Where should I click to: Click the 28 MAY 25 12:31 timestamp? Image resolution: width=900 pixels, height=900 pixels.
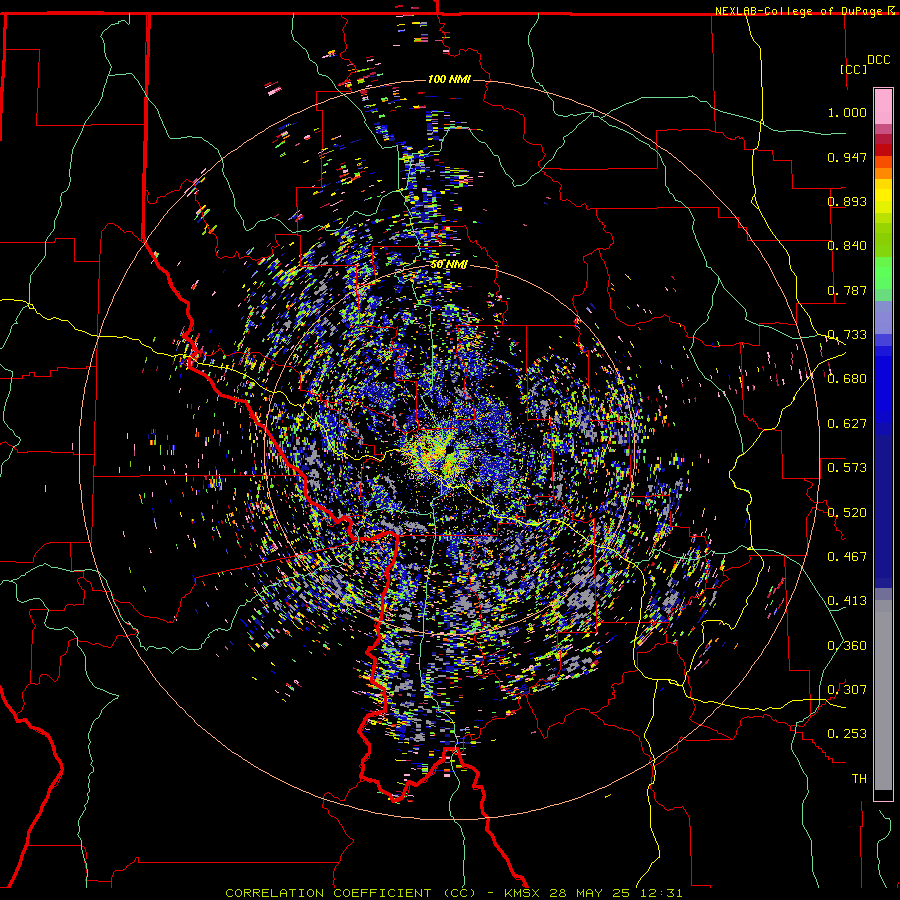click(616, 893)
